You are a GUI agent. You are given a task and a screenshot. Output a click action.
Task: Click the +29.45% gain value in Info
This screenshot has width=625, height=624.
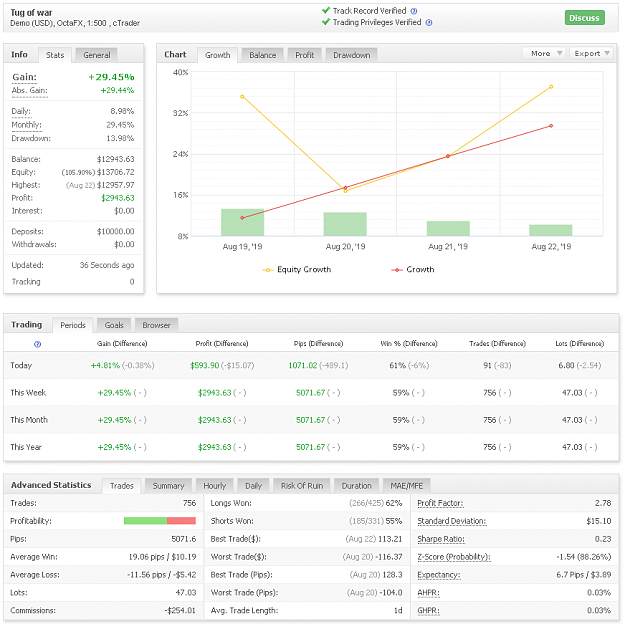pyautogui.click(x=111, y=77)
